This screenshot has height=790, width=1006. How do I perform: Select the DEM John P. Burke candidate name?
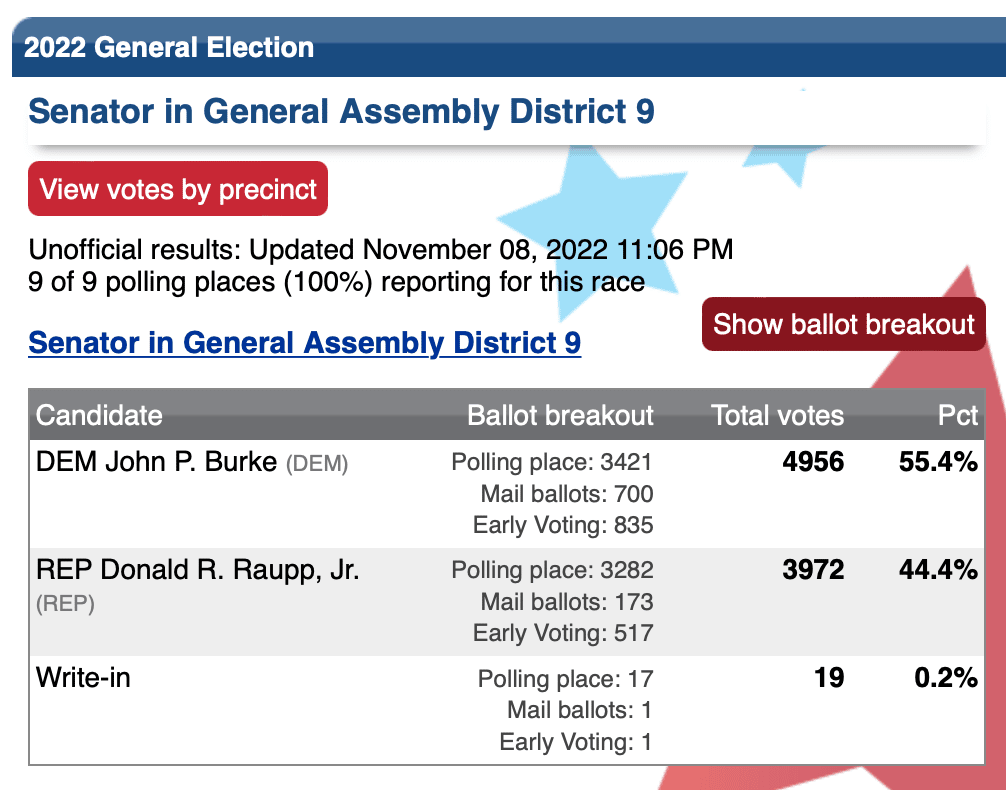[157, 462]
